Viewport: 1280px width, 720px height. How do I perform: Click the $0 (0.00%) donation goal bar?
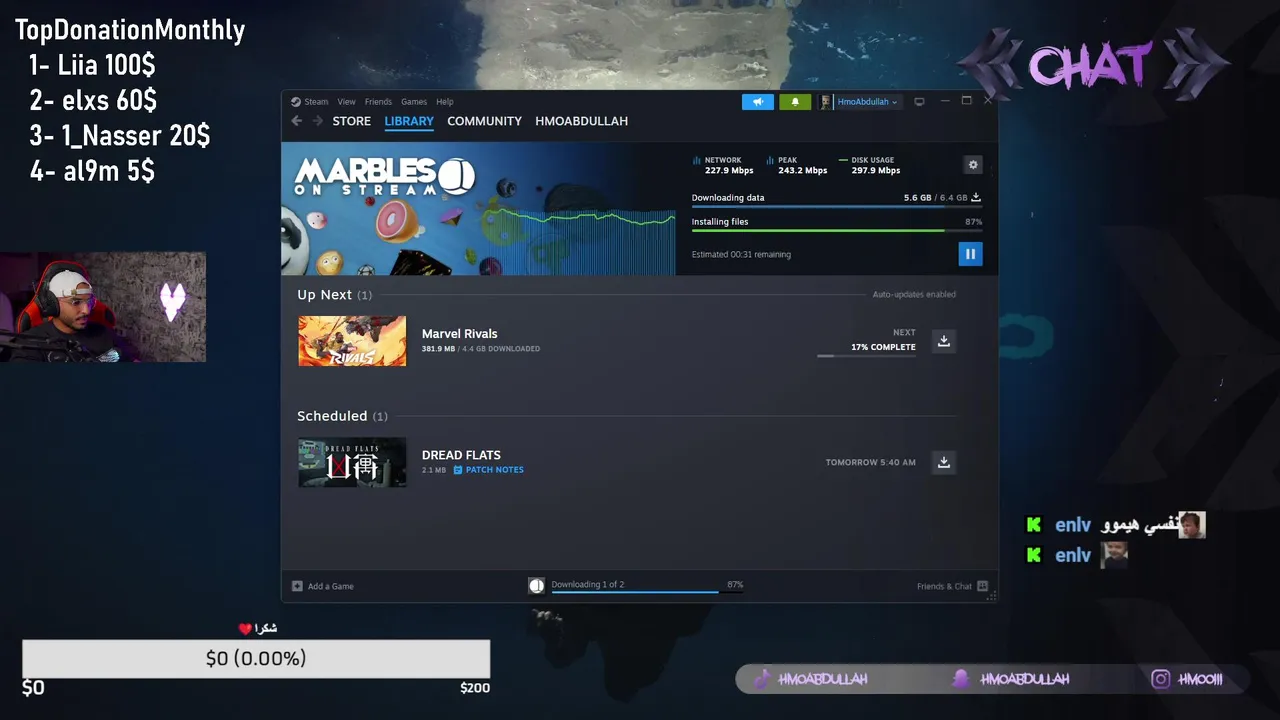click(x=256, y=659)
